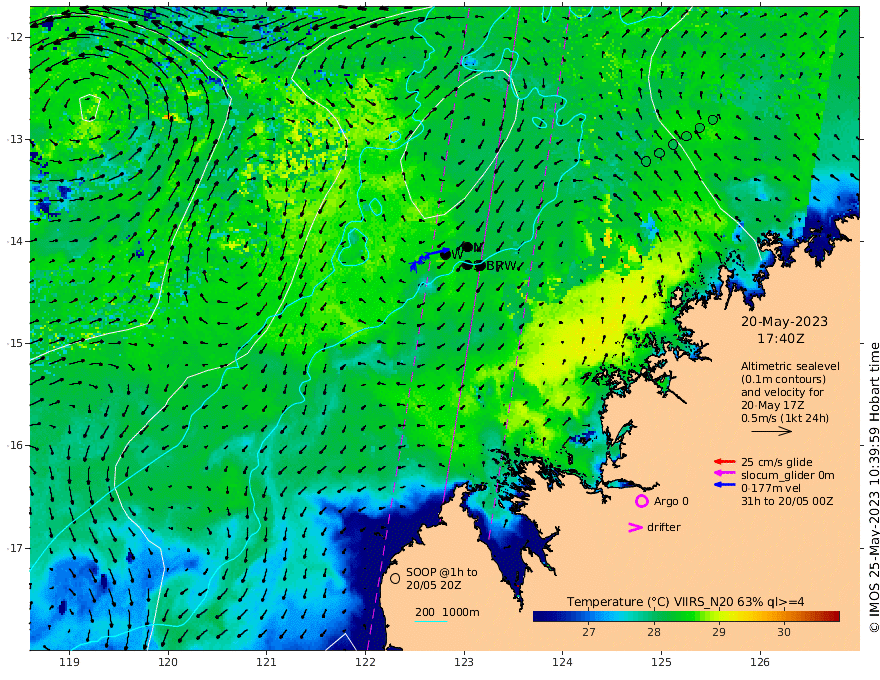
Task: Click longitude axis label 123
Action: [x=464, y=663]
